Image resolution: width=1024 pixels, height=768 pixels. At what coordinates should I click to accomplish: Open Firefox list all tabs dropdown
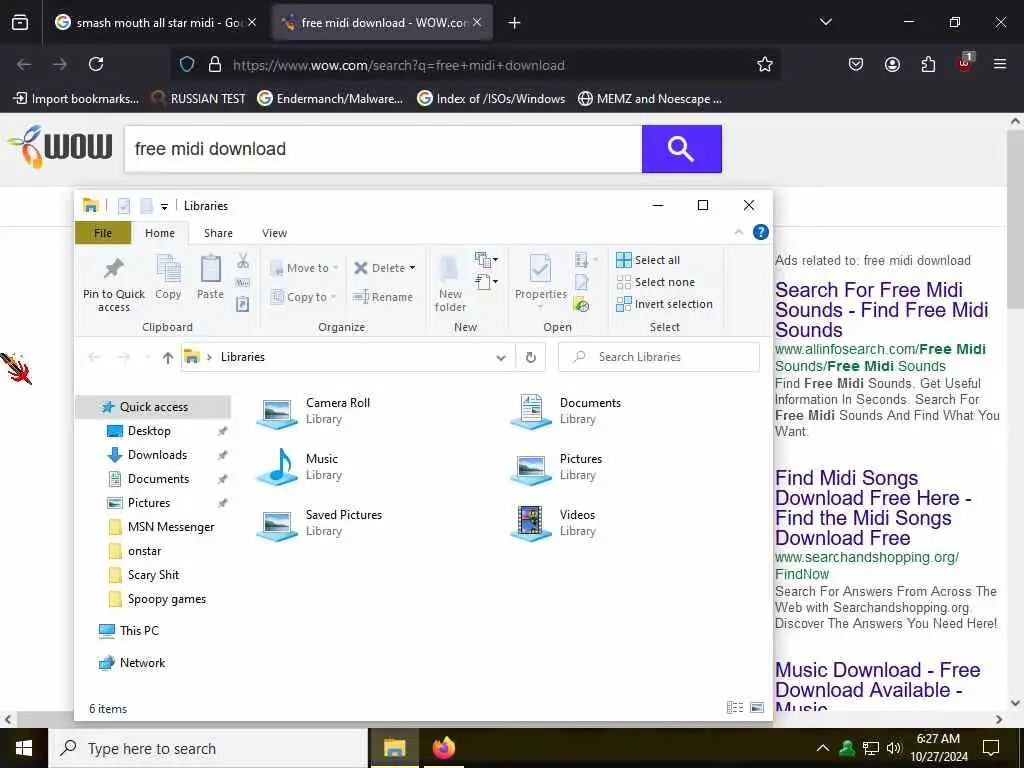click(x=825, y=22)
